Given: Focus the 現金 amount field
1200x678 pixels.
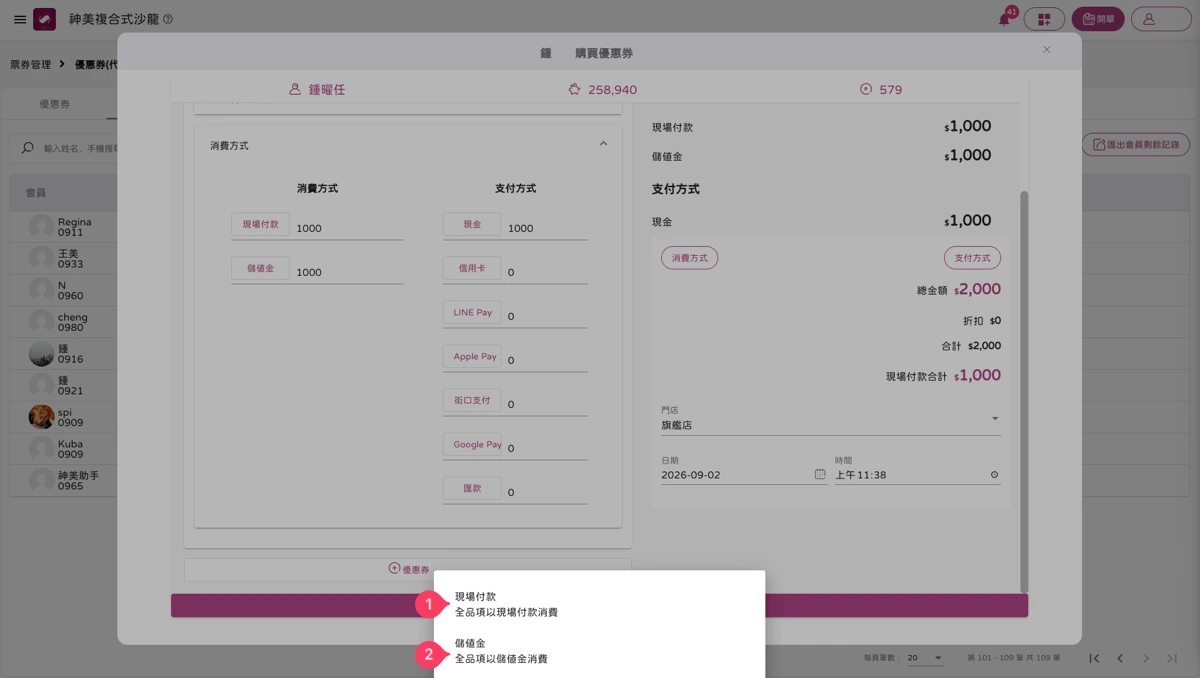Looking at the screenshot, I should pyautogui.click(x=547, y=228).
